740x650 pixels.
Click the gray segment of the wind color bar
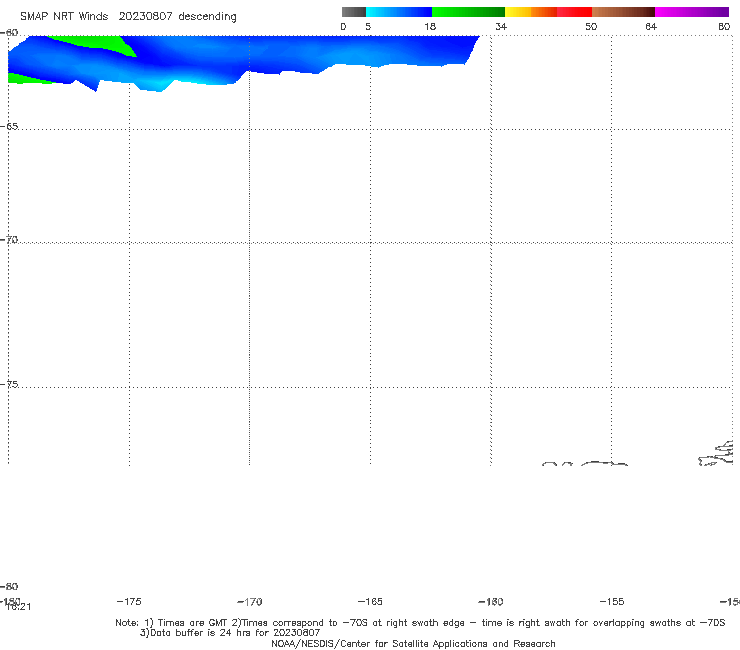point(354,12)
